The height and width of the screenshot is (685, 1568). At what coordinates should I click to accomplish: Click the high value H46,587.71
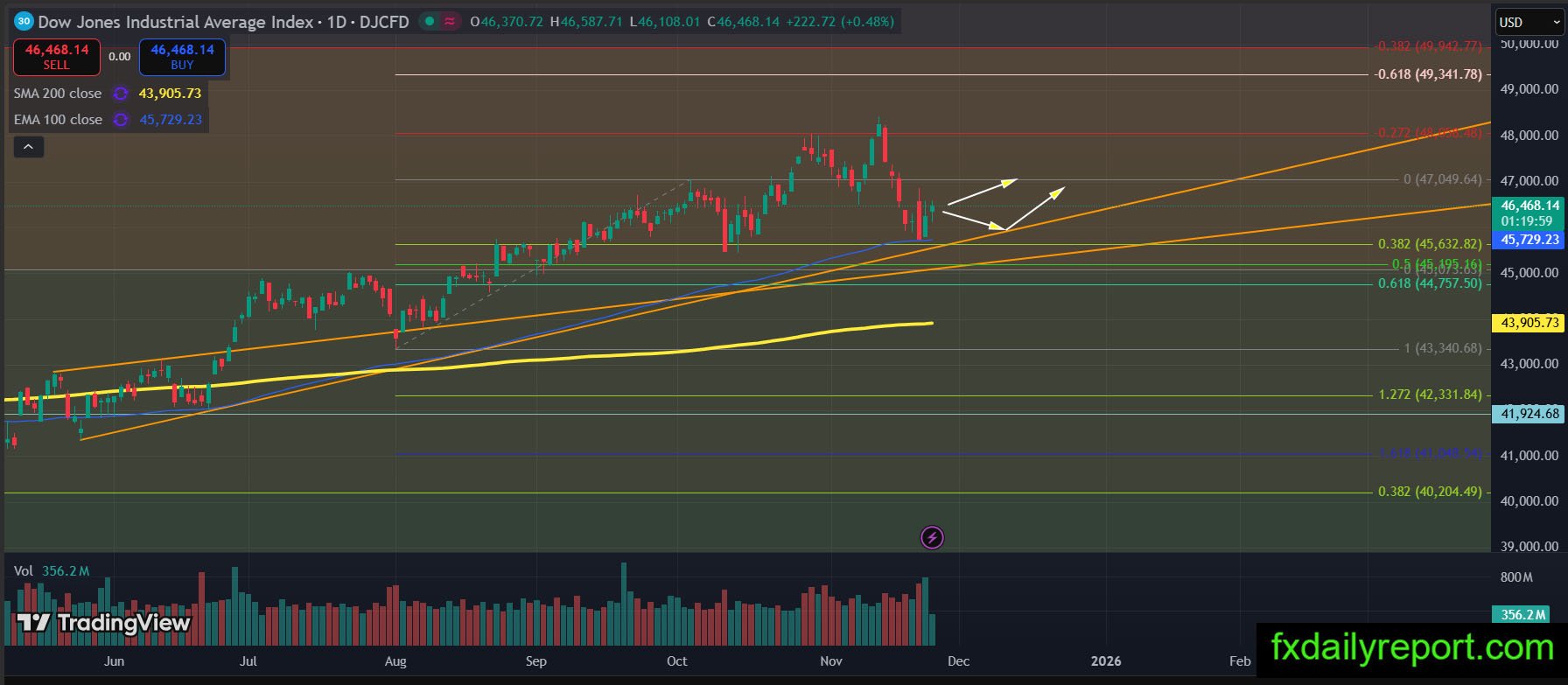(x=586, y=22)
